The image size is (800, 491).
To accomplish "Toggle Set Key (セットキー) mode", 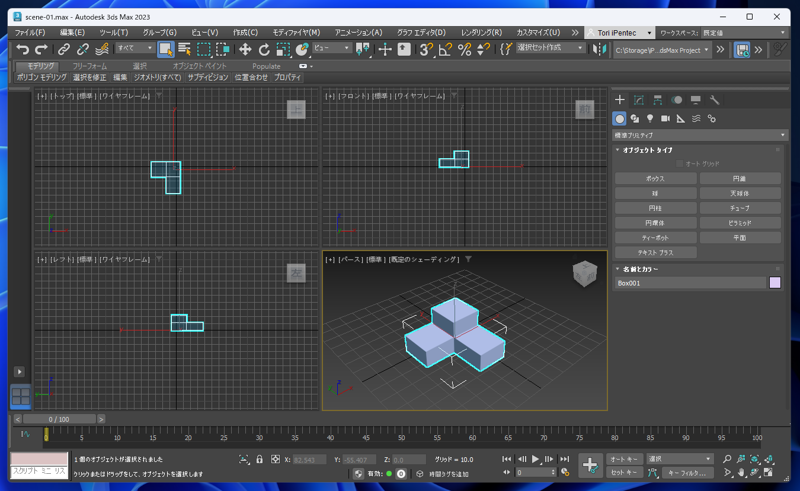I will tap(624, 473).
